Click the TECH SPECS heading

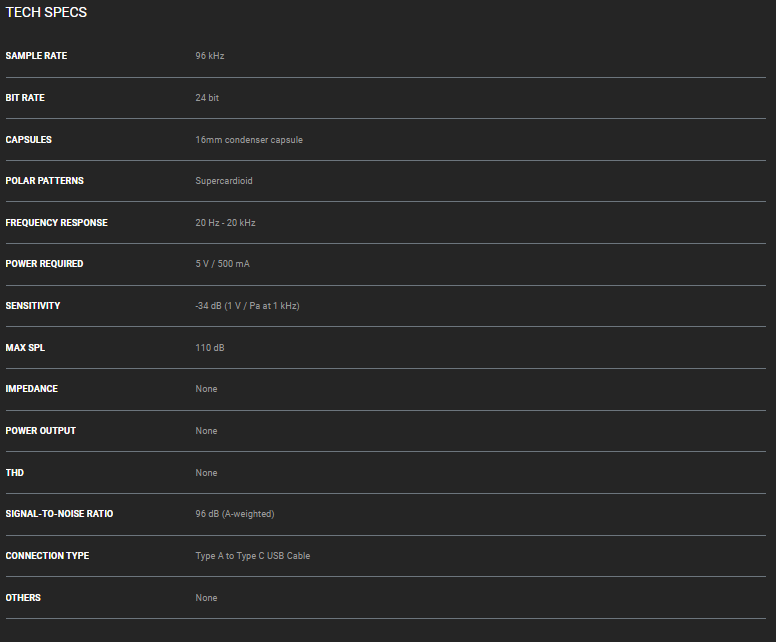coord(46,13)
